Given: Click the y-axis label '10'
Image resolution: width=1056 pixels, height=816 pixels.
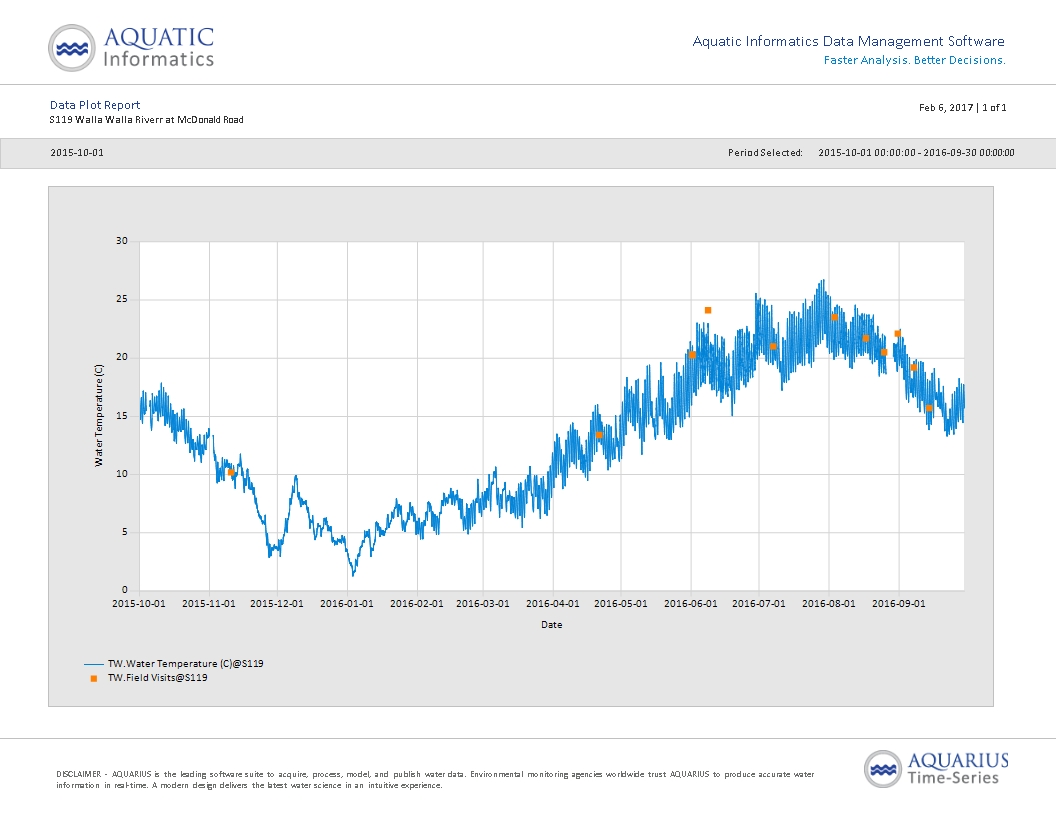Looking at the screenshot, I should [x=121, y=474].
